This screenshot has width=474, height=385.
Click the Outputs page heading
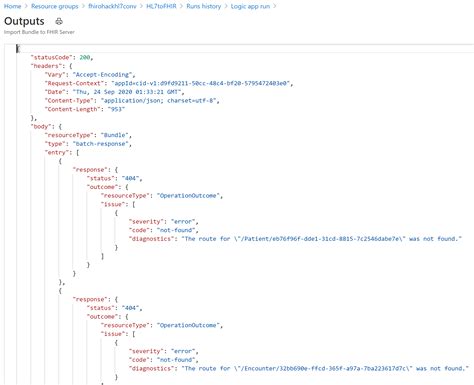pos(24,21)
